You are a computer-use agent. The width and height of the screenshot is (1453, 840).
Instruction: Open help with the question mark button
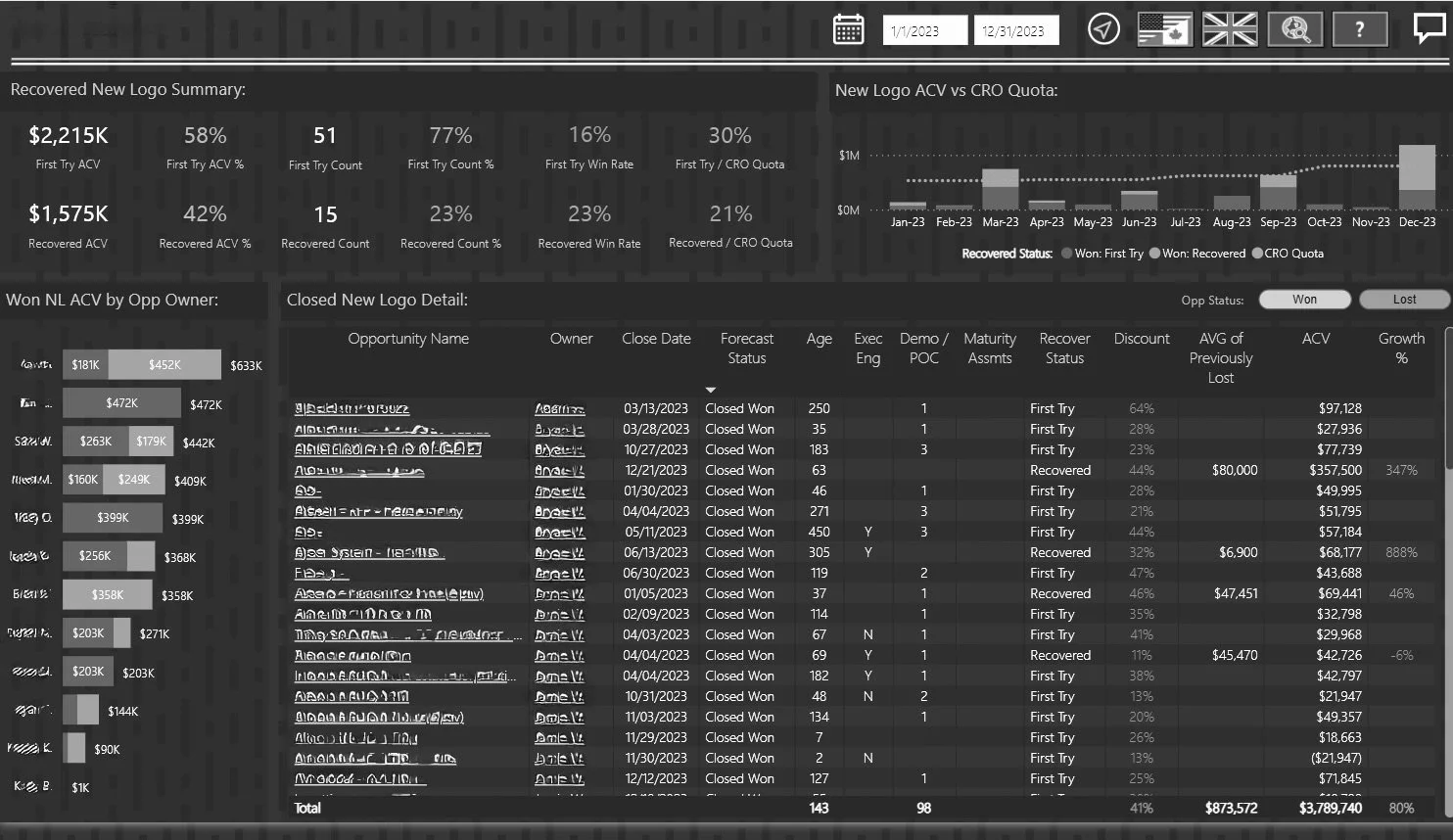pos(1359,29)
